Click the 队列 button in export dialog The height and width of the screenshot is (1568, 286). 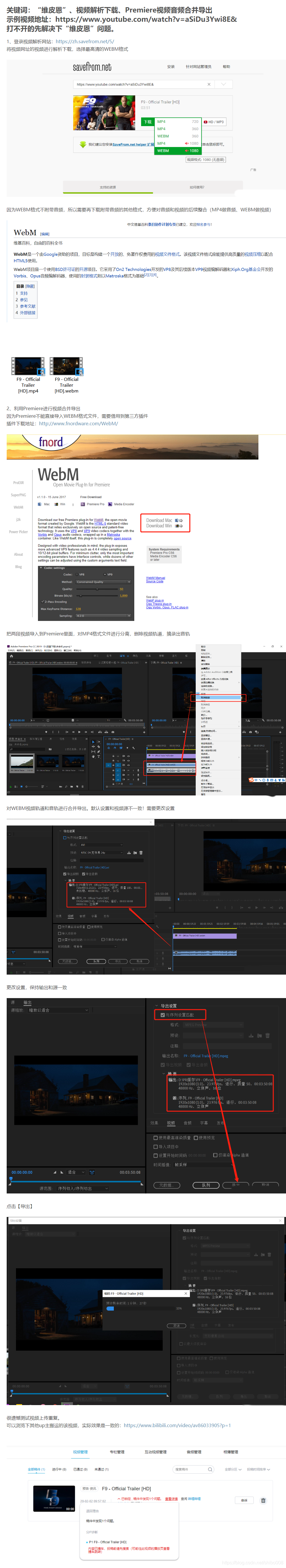pos(206,1185)
